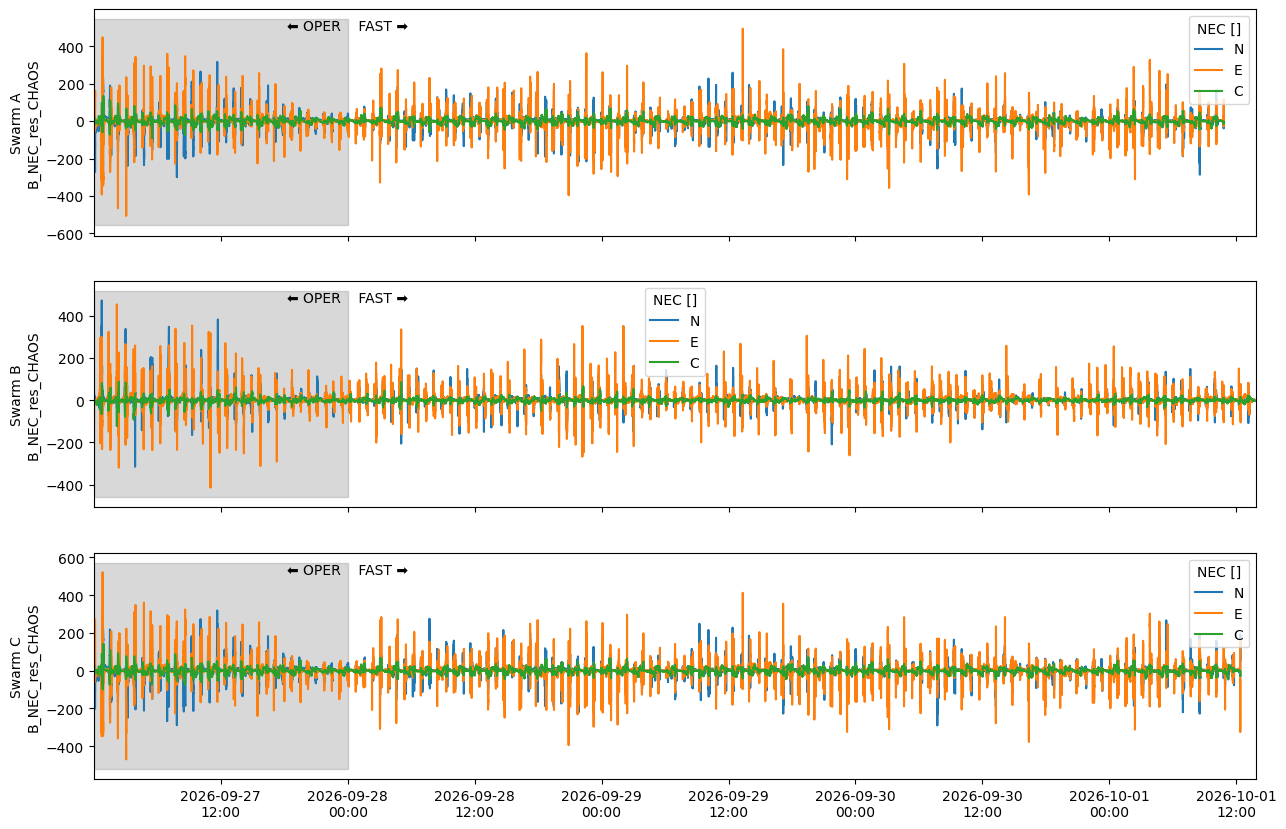
Task: Click the '2026-10-01 12:00' x-axis tick label
Action: coord(1236,804)
